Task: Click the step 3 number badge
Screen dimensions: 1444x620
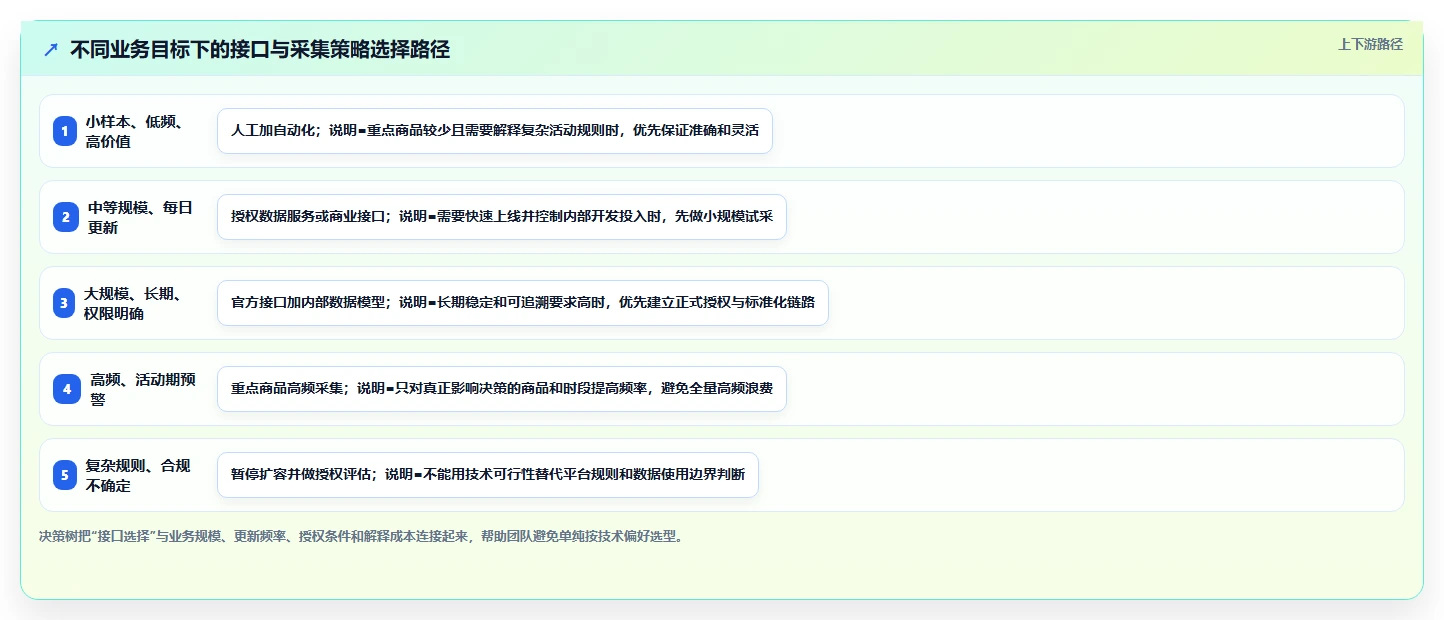Action: pyautogui.click(x=65, y=303)
